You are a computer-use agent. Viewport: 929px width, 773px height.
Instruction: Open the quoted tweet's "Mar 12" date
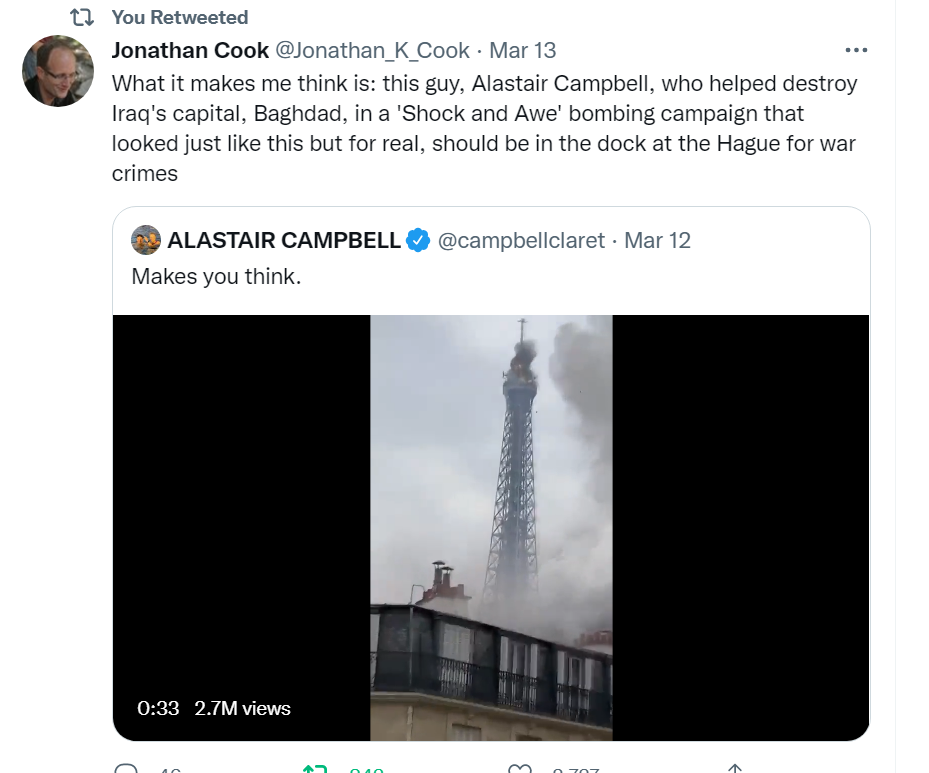(x=657, y=240)
